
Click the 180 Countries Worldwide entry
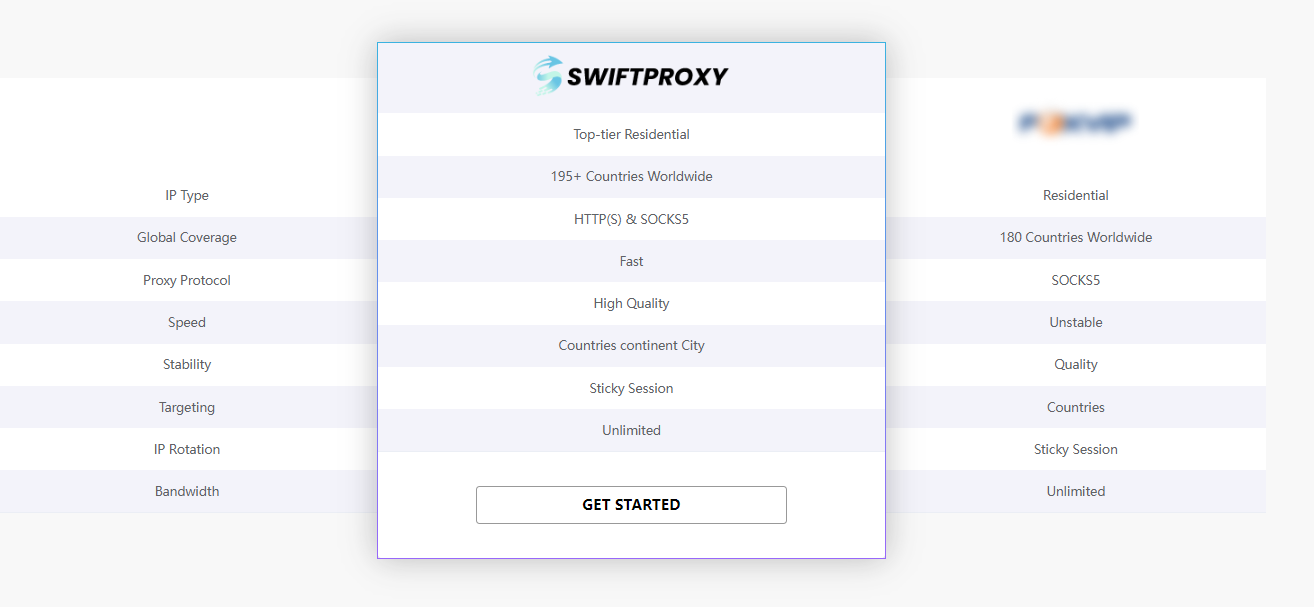[1076, 237]
